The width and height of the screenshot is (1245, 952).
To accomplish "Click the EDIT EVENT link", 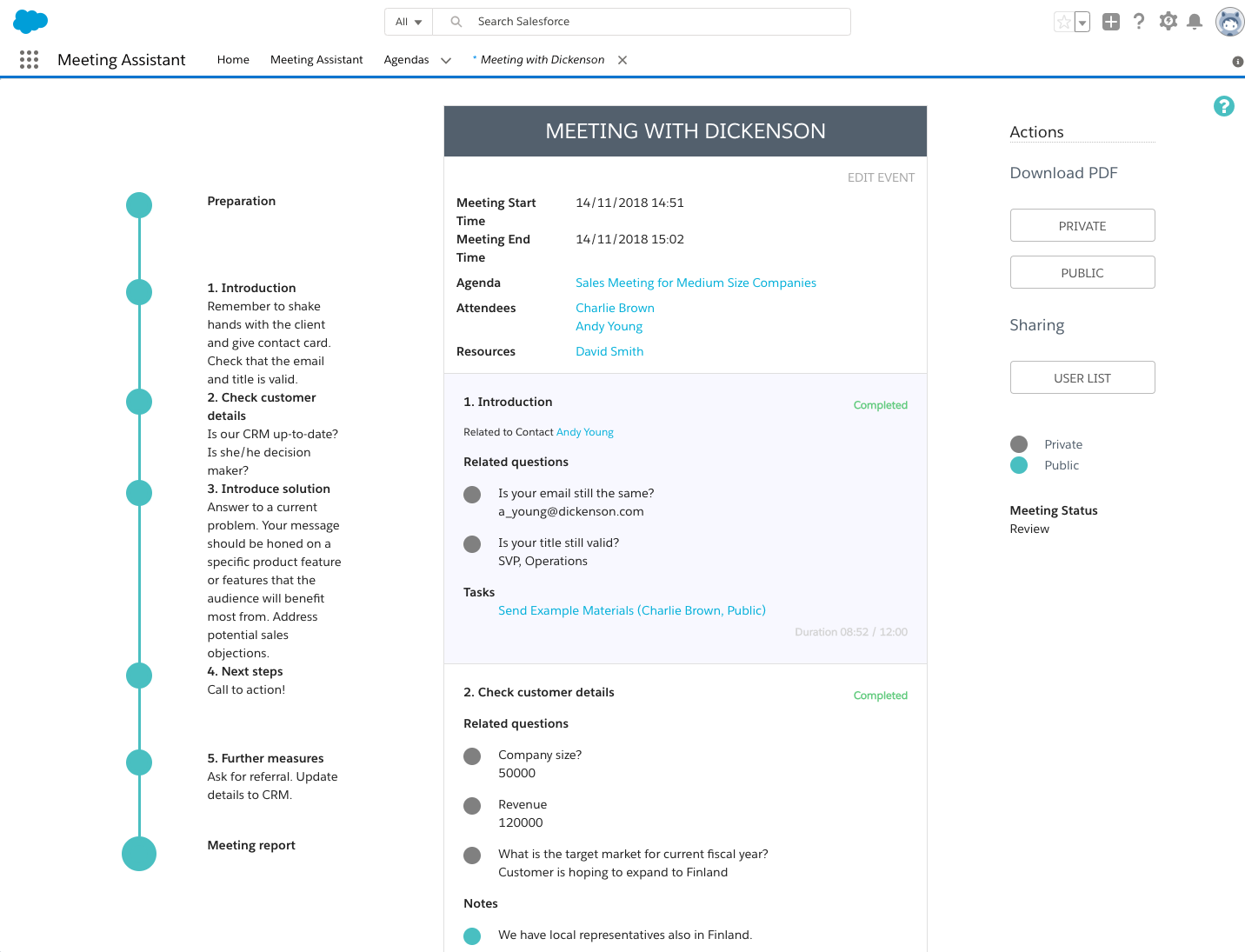I will (x=881, y=177).
